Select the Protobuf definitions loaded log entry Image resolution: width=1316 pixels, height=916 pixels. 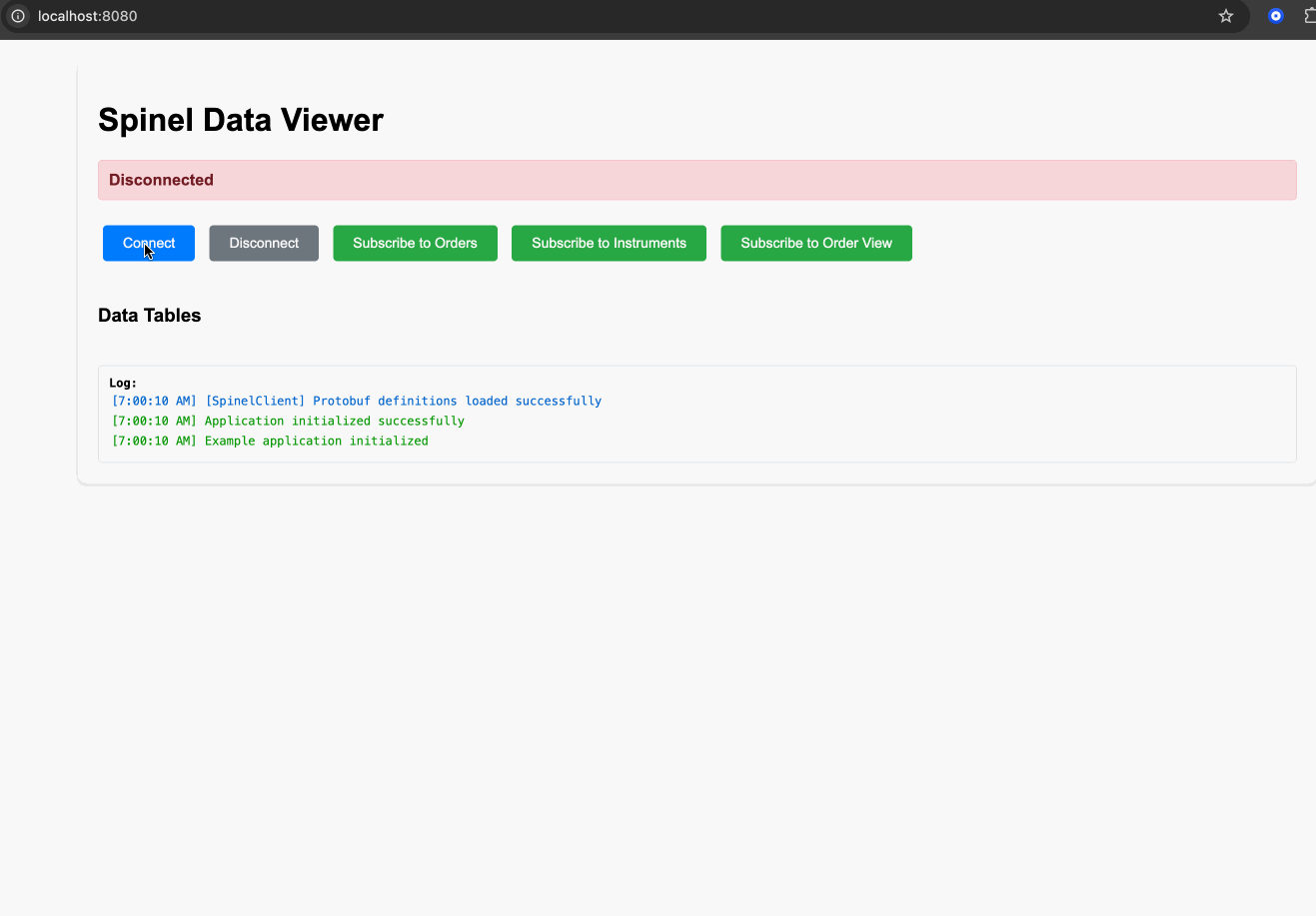457,402
